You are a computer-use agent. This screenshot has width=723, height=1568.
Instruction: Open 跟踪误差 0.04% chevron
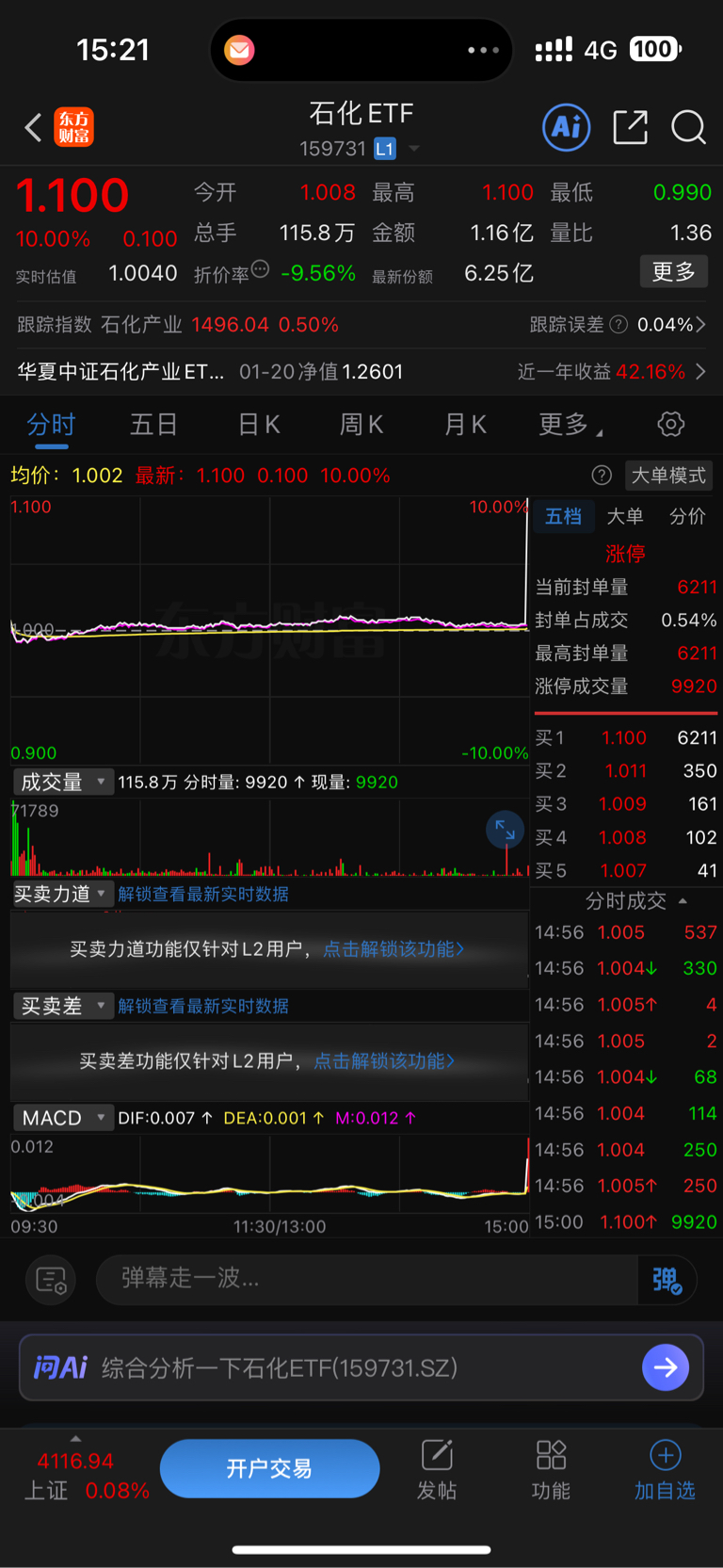pyautogui.click(x=701, y=325)
